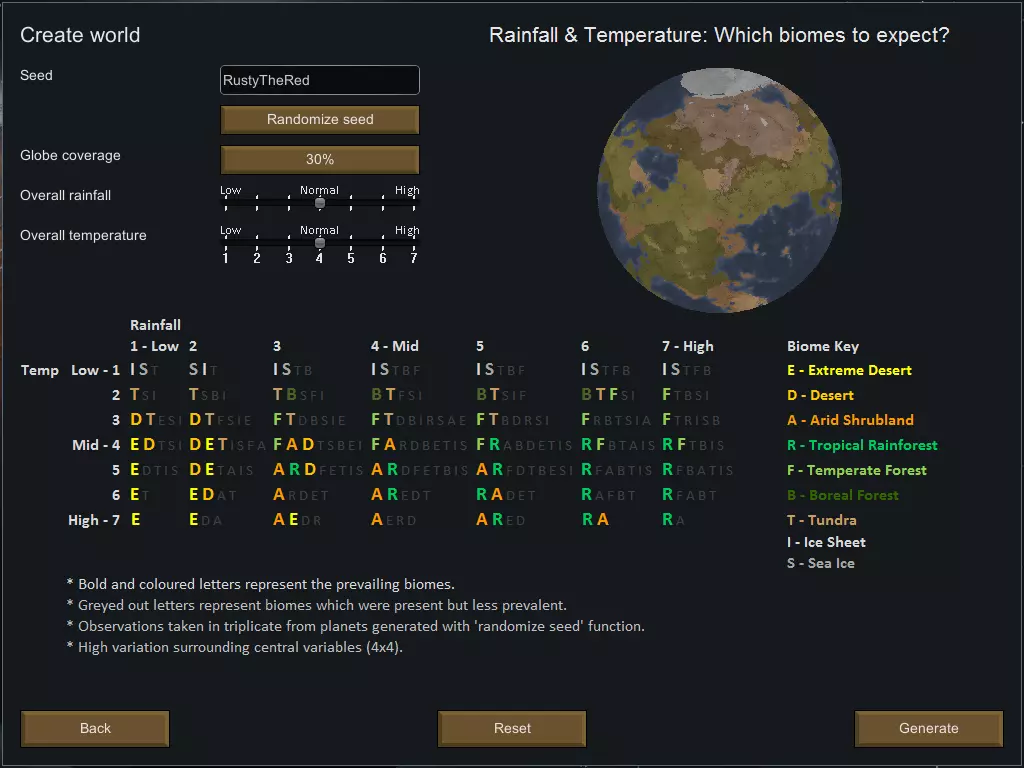Click the Temp Mid-4, Rainfall 4-Mid biome cell
The width and height of the screenshot is (1024, 768).
[419, 445]
